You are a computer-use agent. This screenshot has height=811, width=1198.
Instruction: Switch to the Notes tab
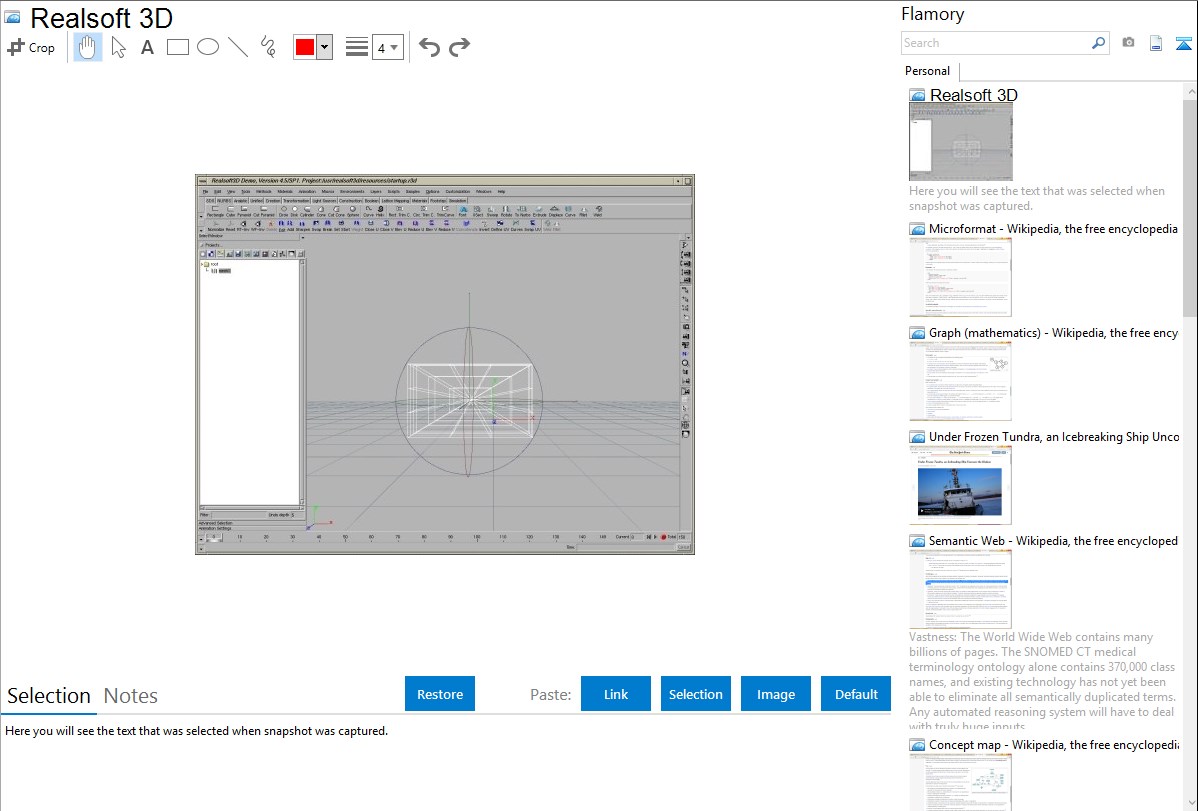(x=131, y=696)
